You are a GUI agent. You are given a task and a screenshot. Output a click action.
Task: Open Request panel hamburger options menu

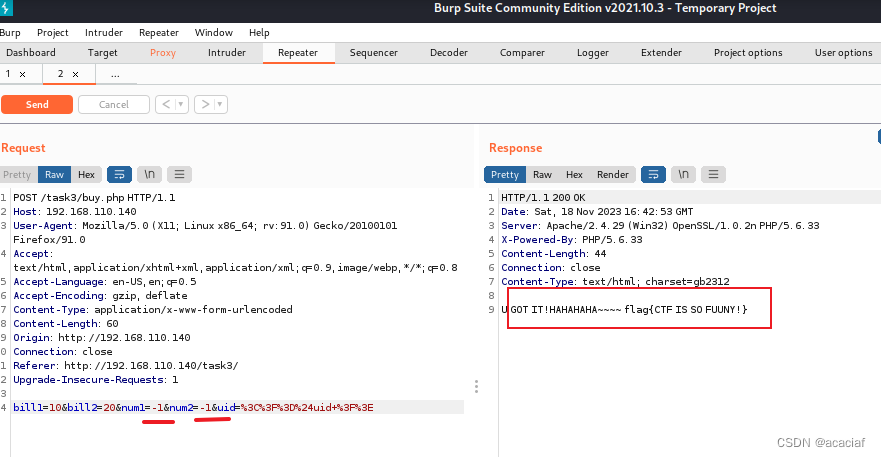coord(179,175)
